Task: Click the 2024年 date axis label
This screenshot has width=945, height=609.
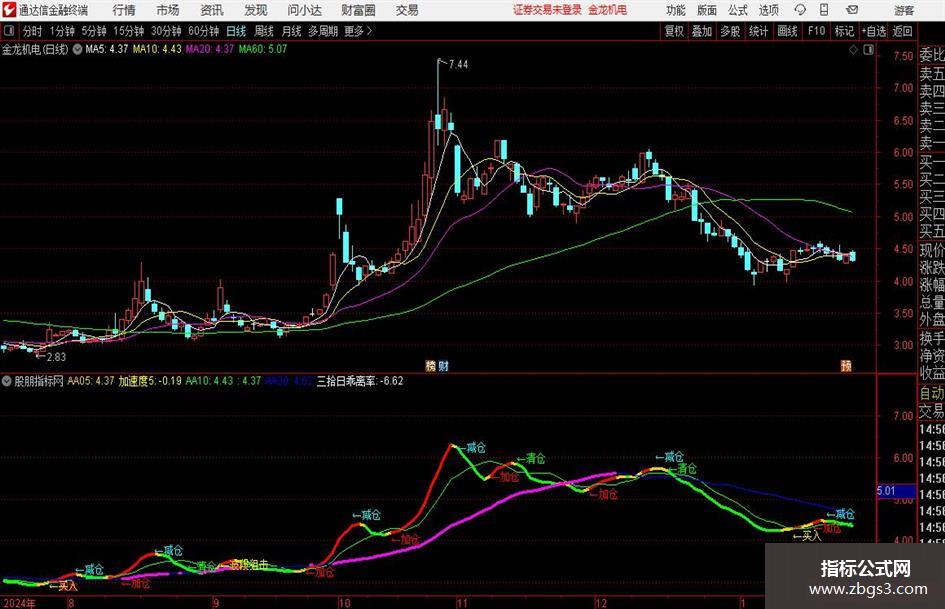Action: [x=19, y=603]
